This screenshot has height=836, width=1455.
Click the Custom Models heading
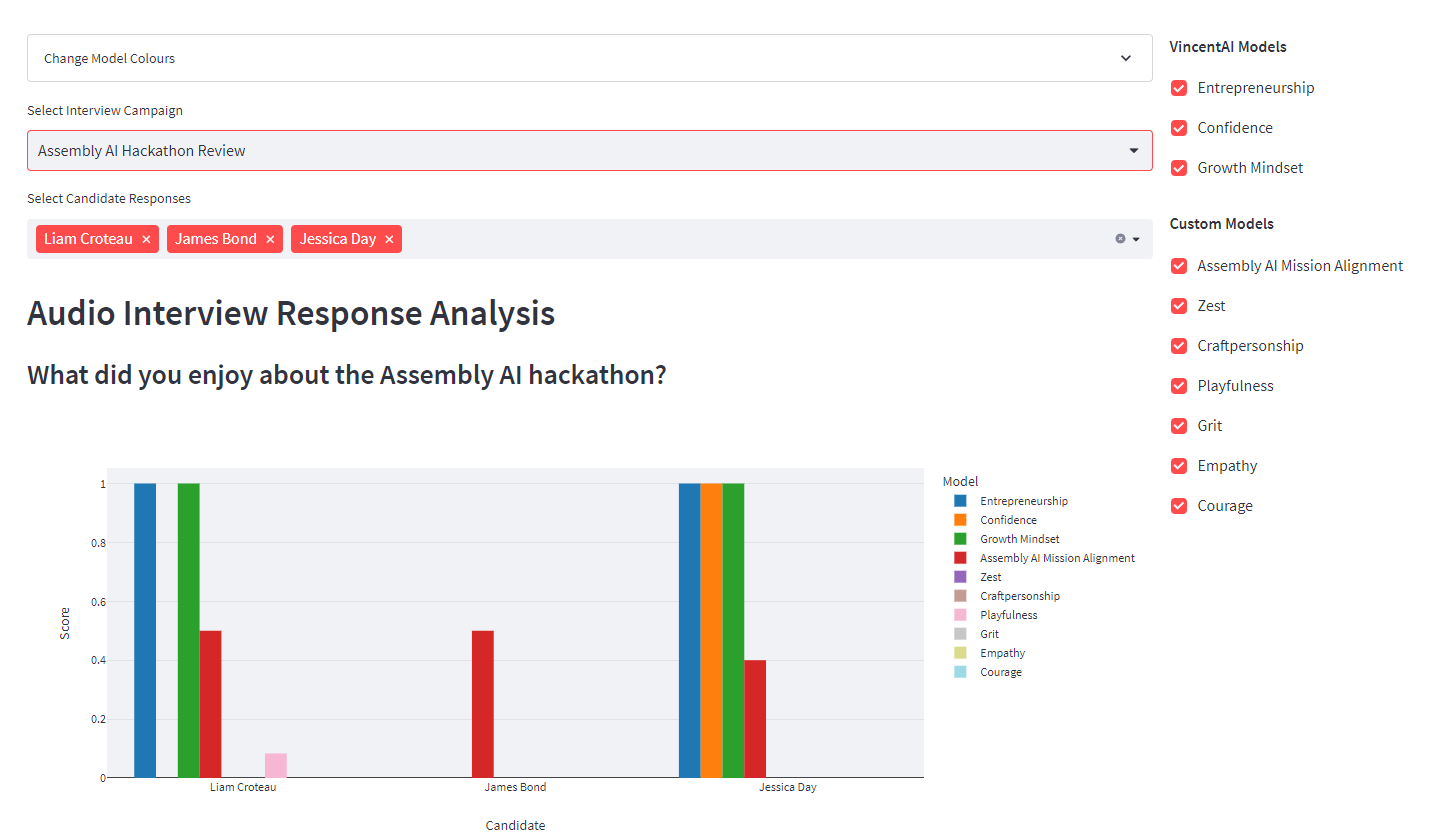[1222, 224]
